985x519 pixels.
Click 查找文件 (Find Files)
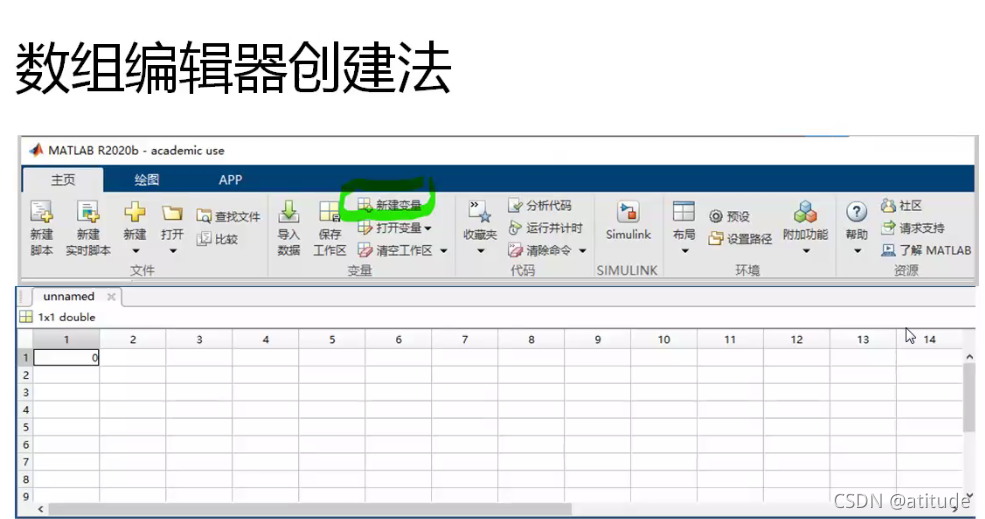coord(228,217)
